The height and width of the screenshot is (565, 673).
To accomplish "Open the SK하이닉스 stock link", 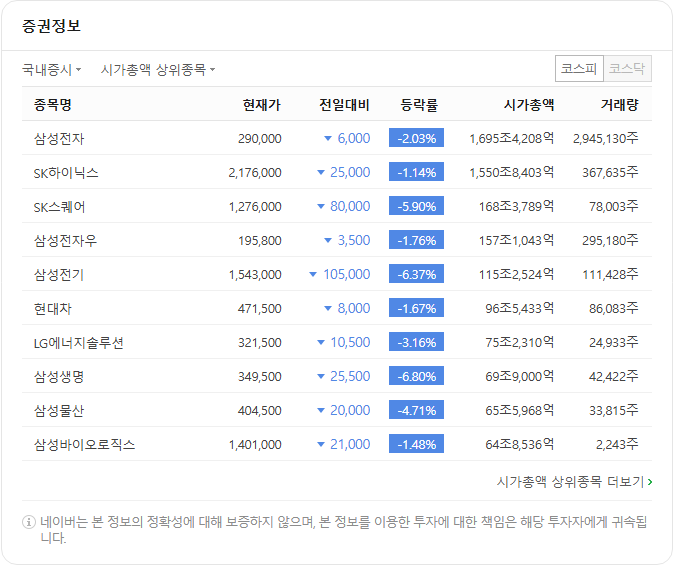I will tap(66, 173).
